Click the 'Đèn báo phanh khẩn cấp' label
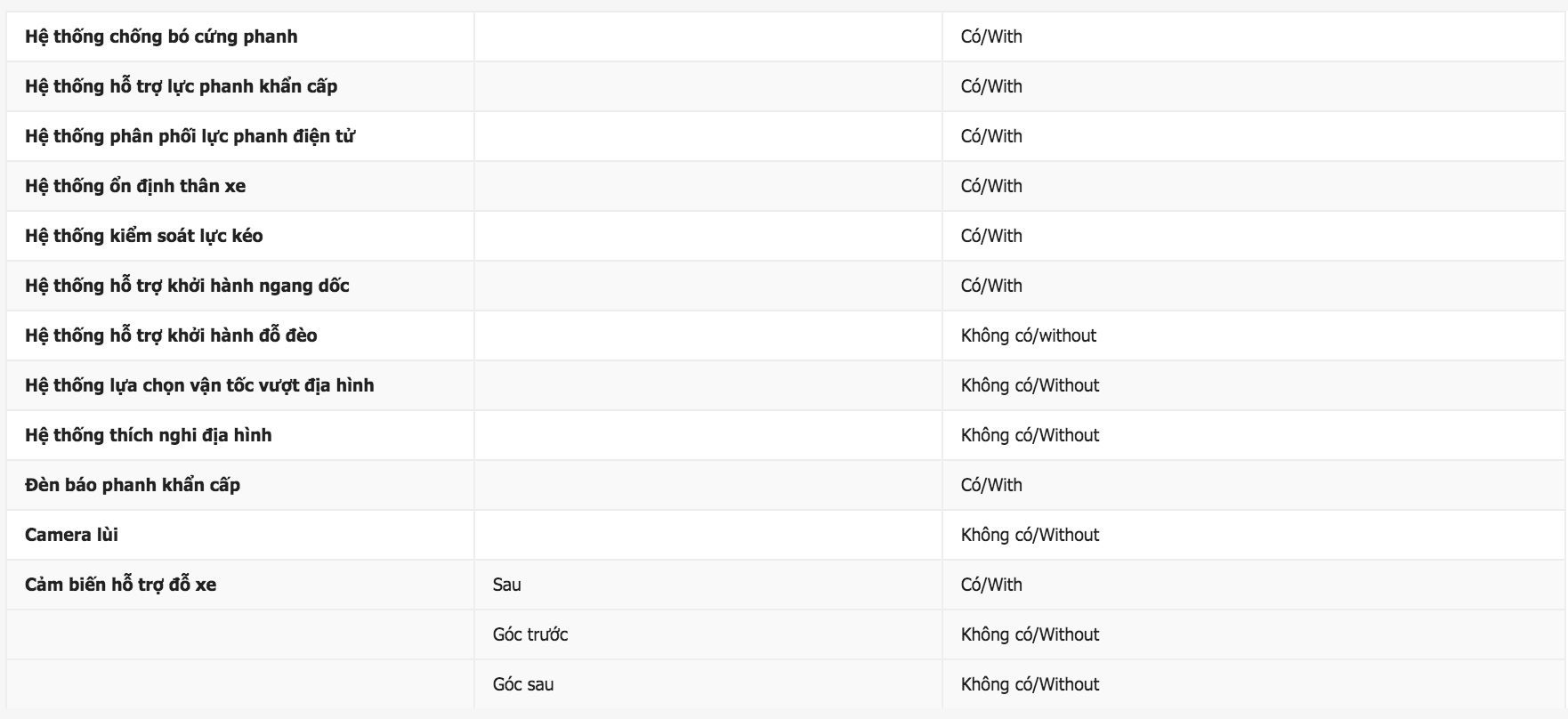Screen dimensions: 1568x719 tap(133, 485)
